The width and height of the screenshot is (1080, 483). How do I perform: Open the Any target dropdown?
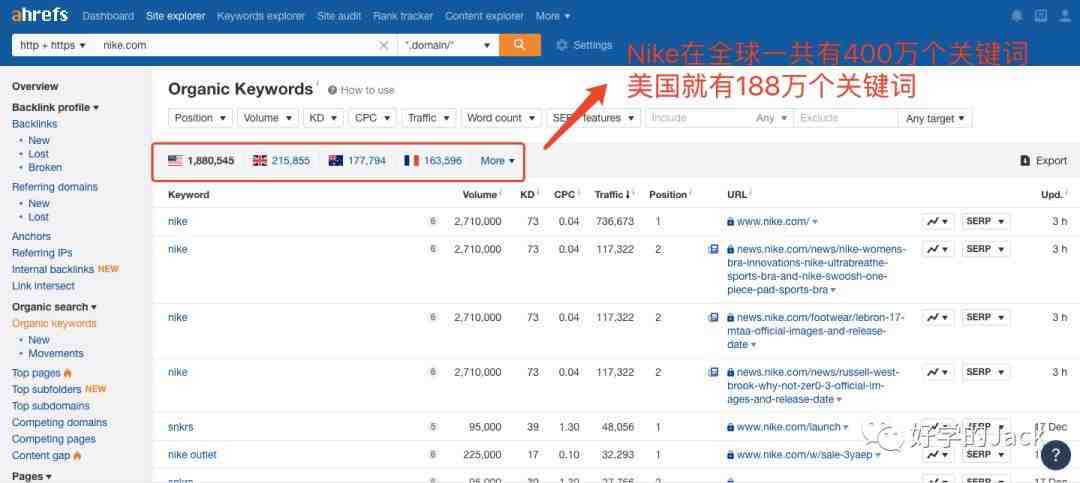935,119
